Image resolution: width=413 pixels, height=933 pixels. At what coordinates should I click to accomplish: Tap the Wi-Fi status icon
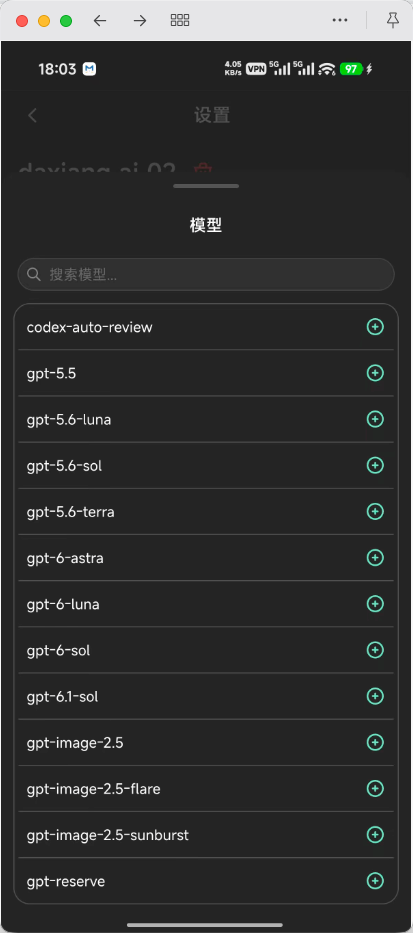tap(327, 69)
